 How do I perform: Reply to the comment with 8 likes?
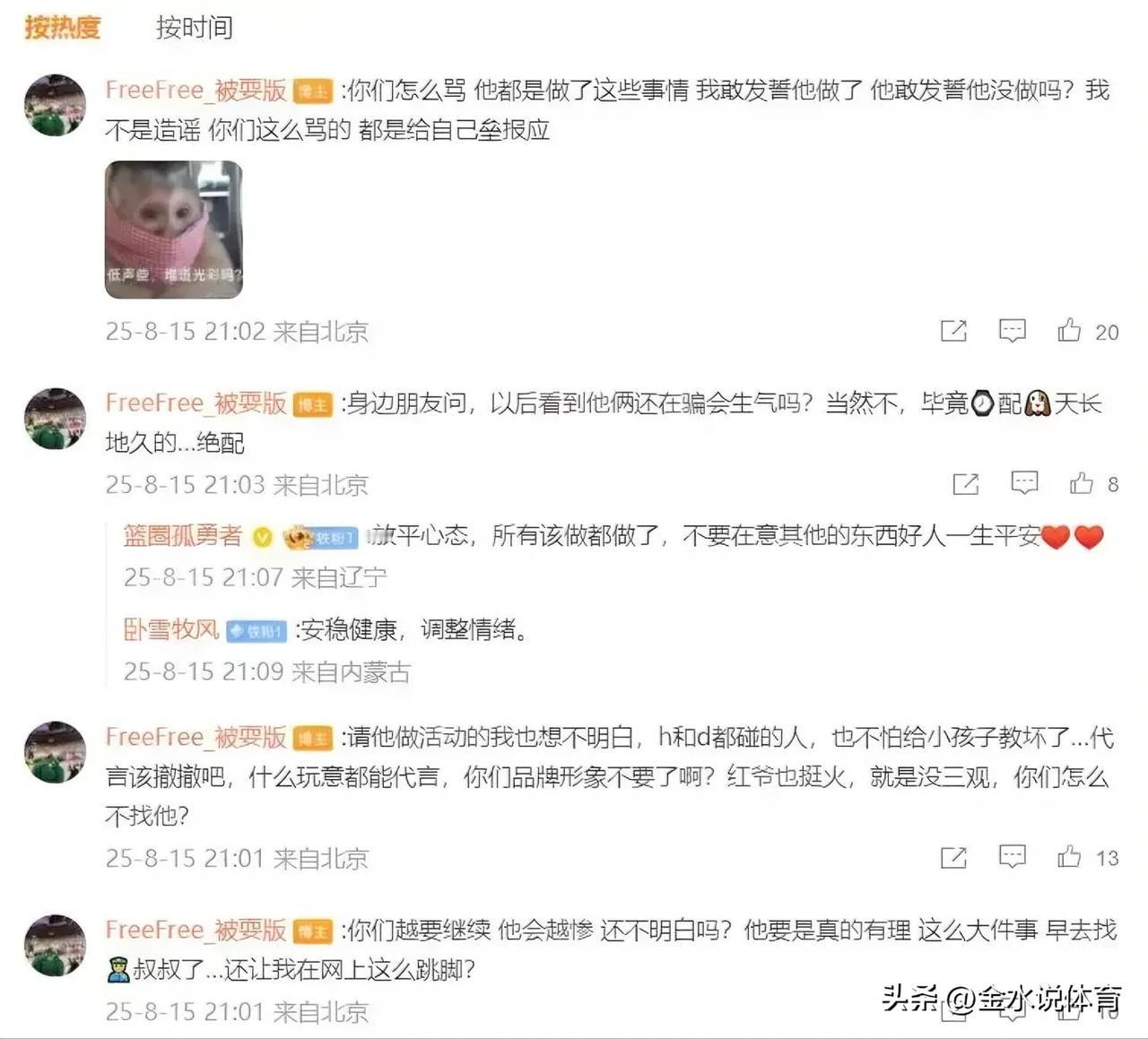(1024, 484)
